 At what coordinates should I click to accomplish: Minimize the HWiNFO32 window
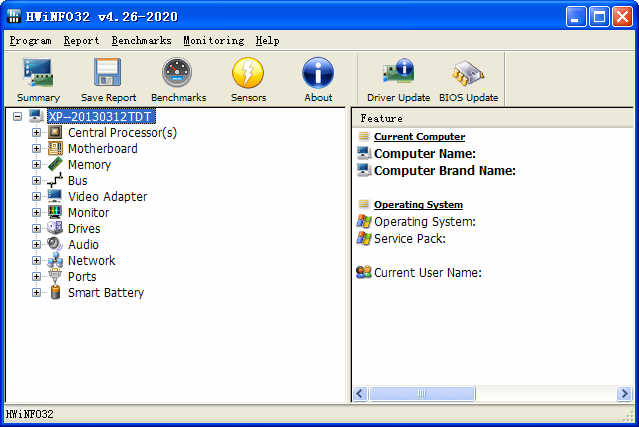click(576, 17)
